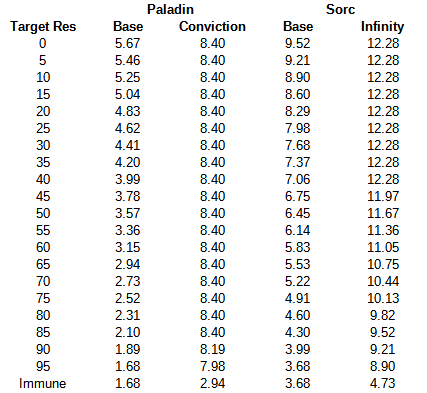Click the Paladin header label
The height and width of the screenshot is (393, 427).
[170, 9]
